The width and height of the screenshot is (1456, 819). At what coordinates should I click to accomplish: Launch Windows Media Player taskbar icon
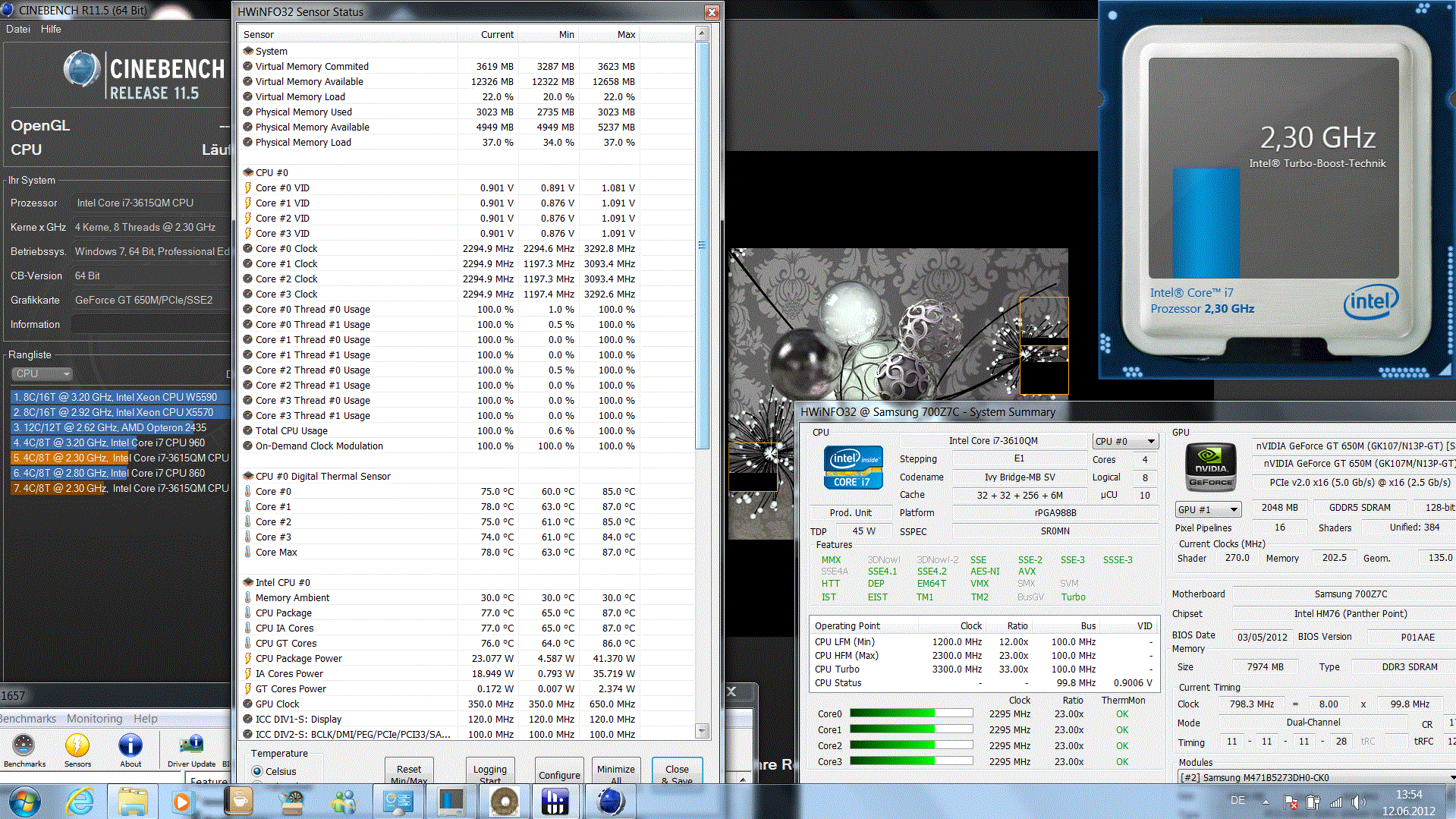(x=181, y=802)
